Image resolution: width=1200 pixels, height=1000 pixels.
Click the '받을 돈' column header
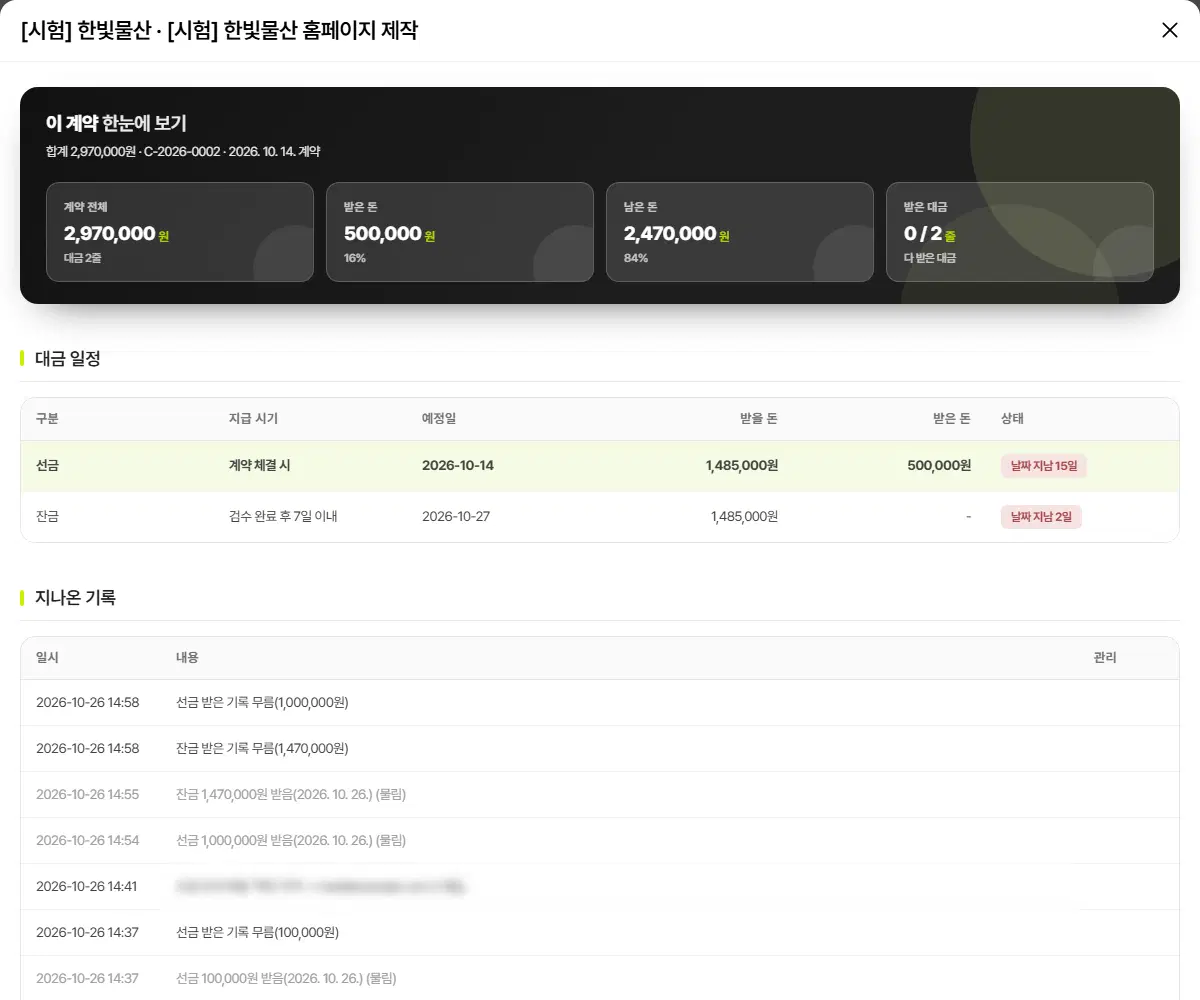coord(759,419)
